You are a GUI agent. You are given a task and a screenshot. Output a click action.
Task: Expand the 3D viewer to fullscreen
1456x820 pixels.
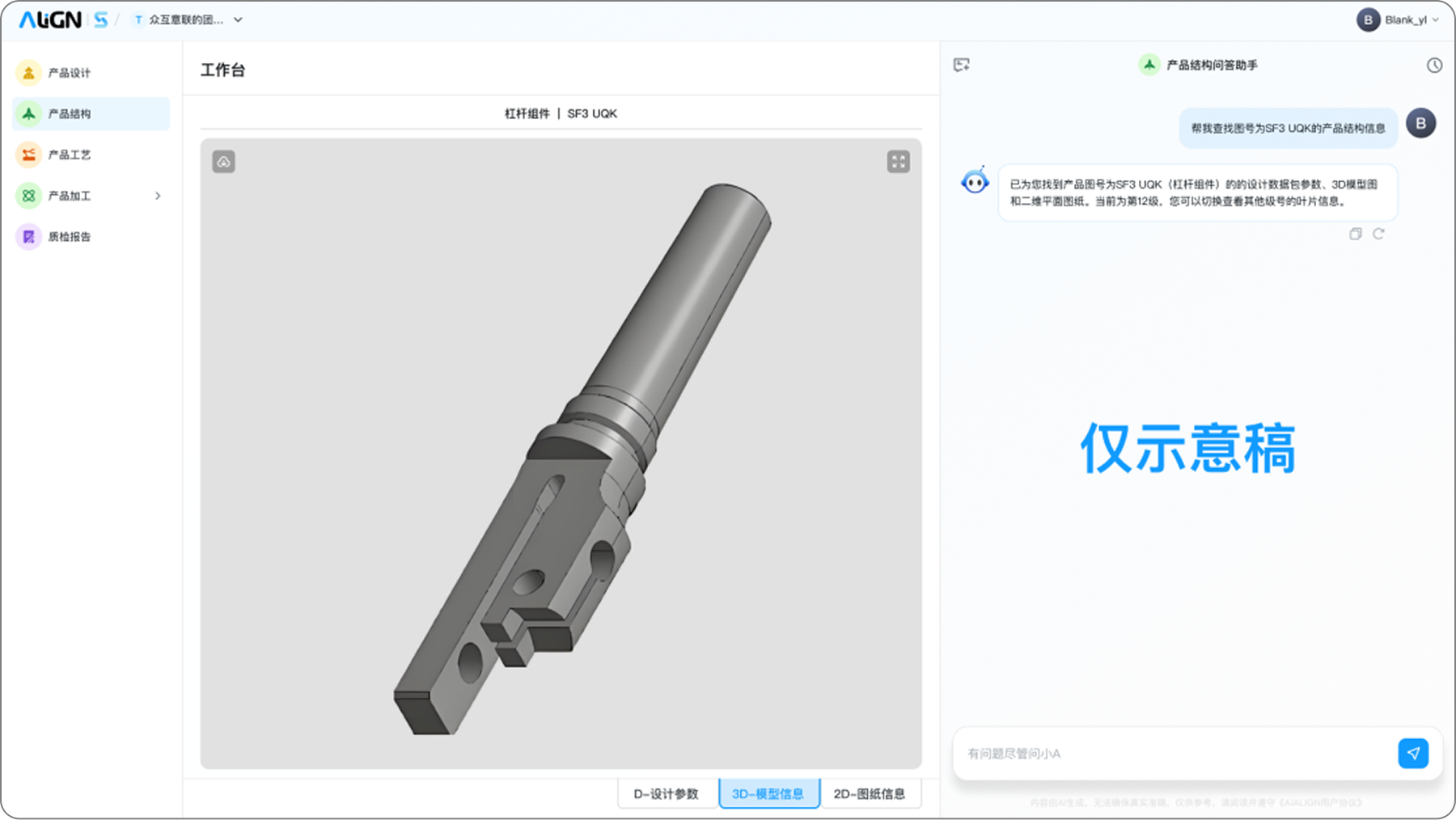tap(898, 162)
